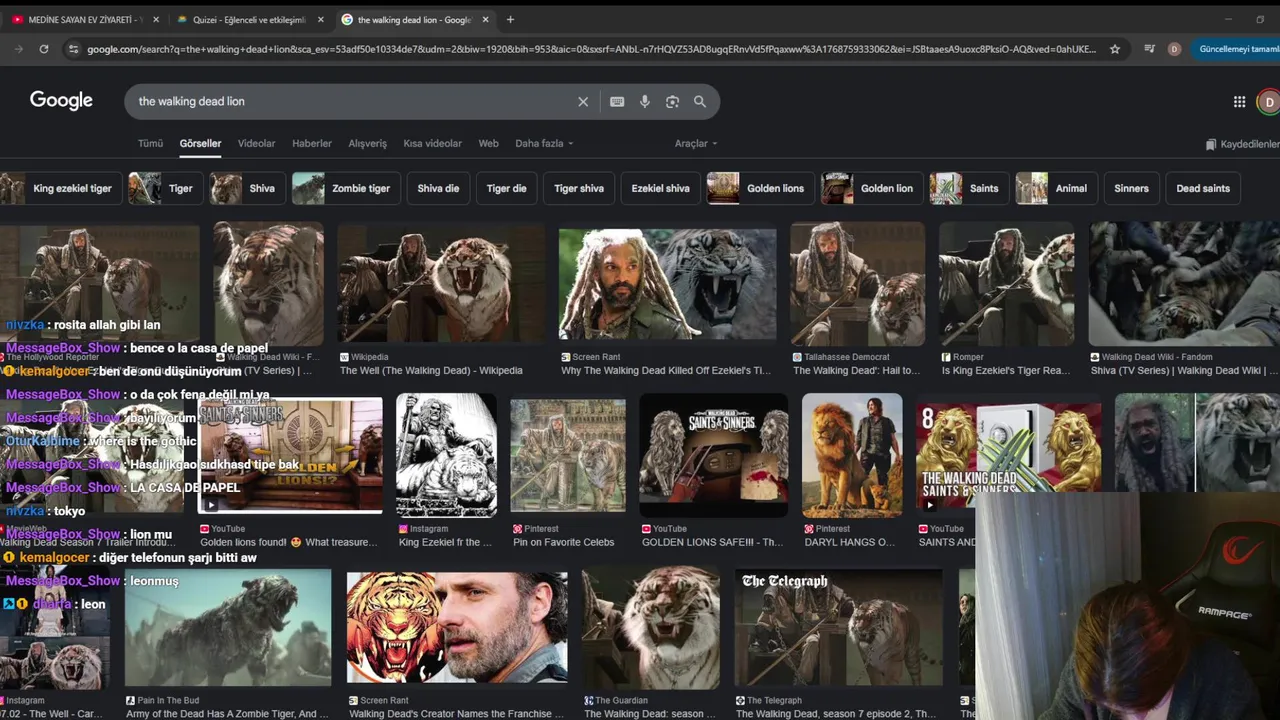This screenshot has height=720, width=1280.
Task: Filter by Tiger die chip
Action: 506,188
